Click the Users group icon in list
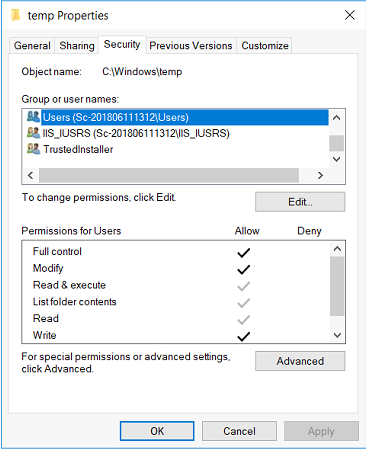The width and height of the screenshot is (366, 450). 33,117
